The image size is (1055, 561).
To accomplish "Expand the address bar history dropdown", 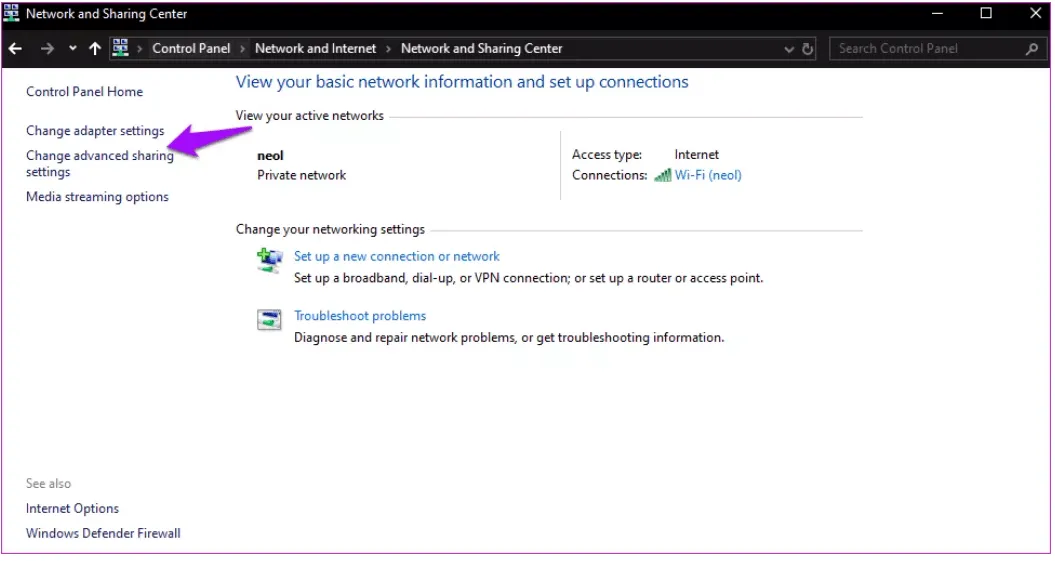I will (790, 48).
